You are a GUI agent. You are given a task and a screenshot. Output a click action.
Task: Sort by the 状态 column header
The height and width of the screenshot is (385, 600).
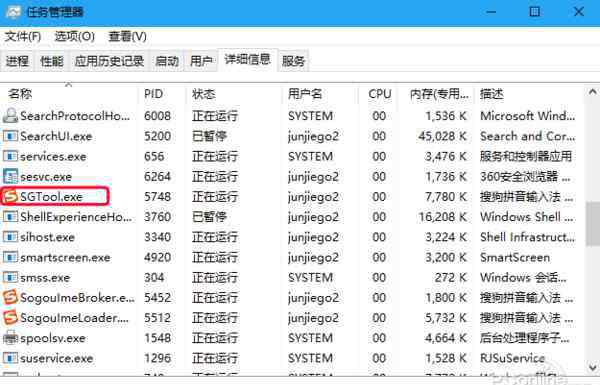pyautogui.click(x=234, y=94)
